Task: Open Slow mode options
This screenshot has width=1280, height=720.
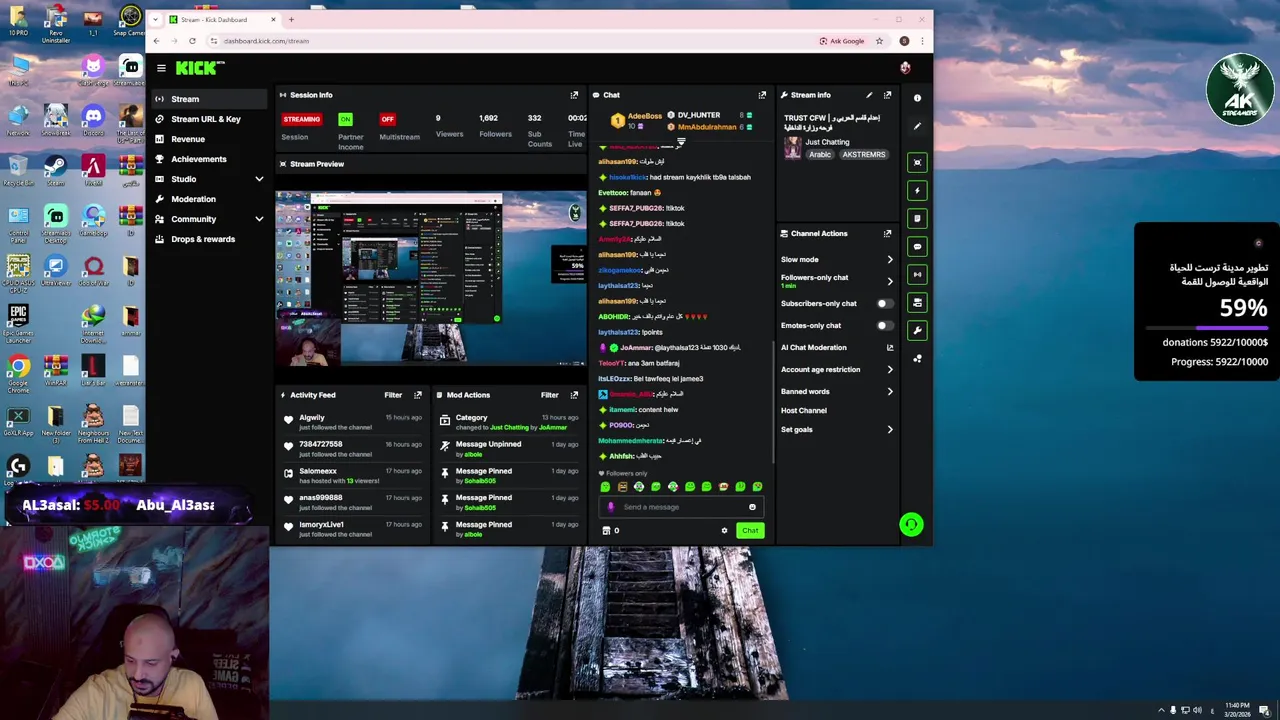Action: click(x=837, y=259)
